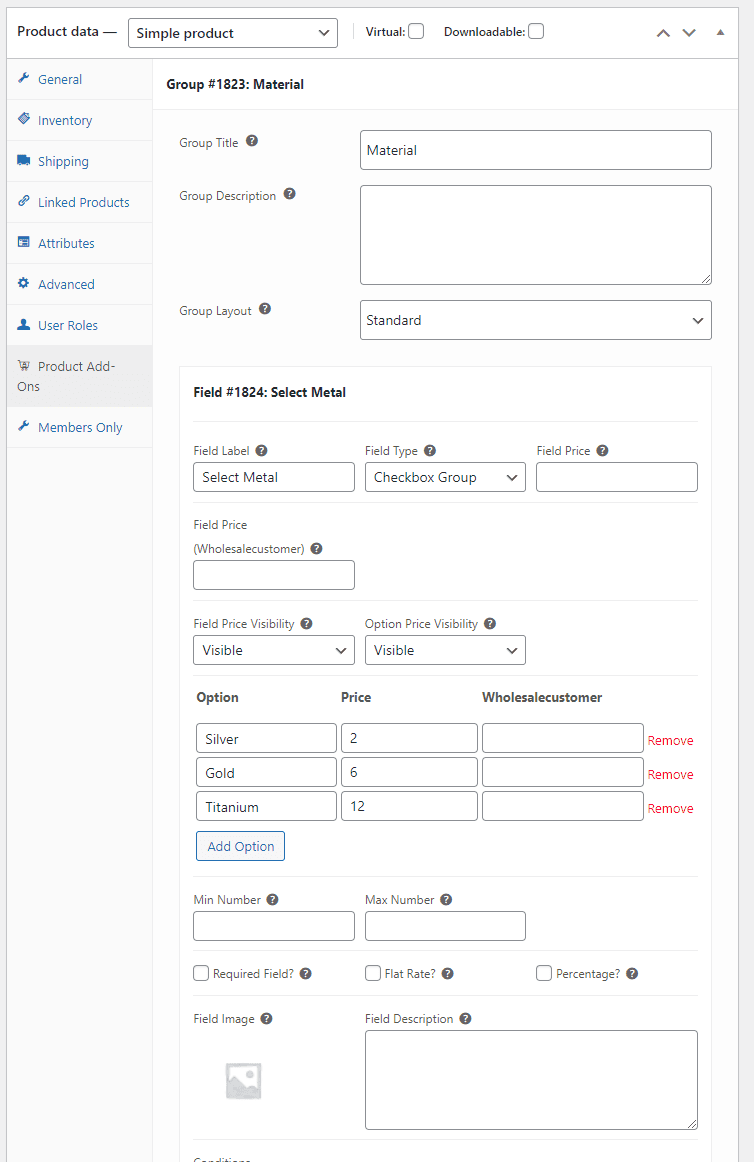Screen dimensions: 754x1162
Task: Click the Gold option name field
Action: tap(266, 772)
